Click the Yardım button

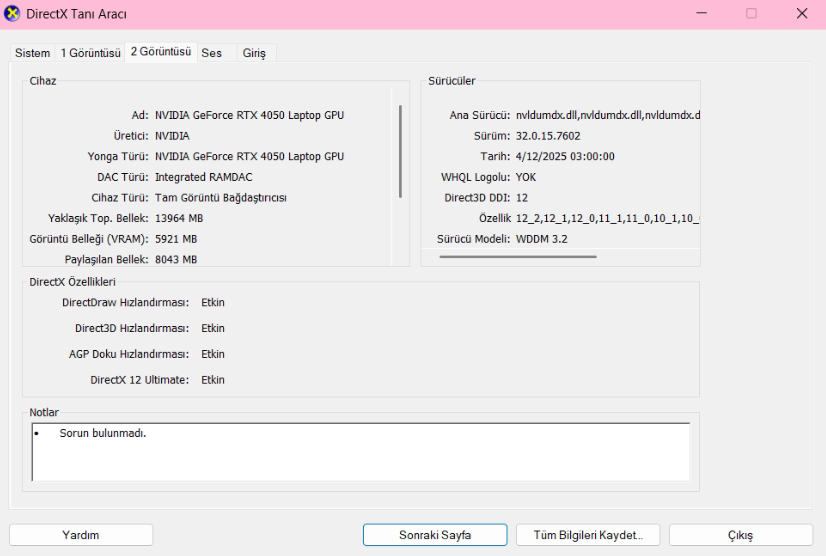(81, 535)
